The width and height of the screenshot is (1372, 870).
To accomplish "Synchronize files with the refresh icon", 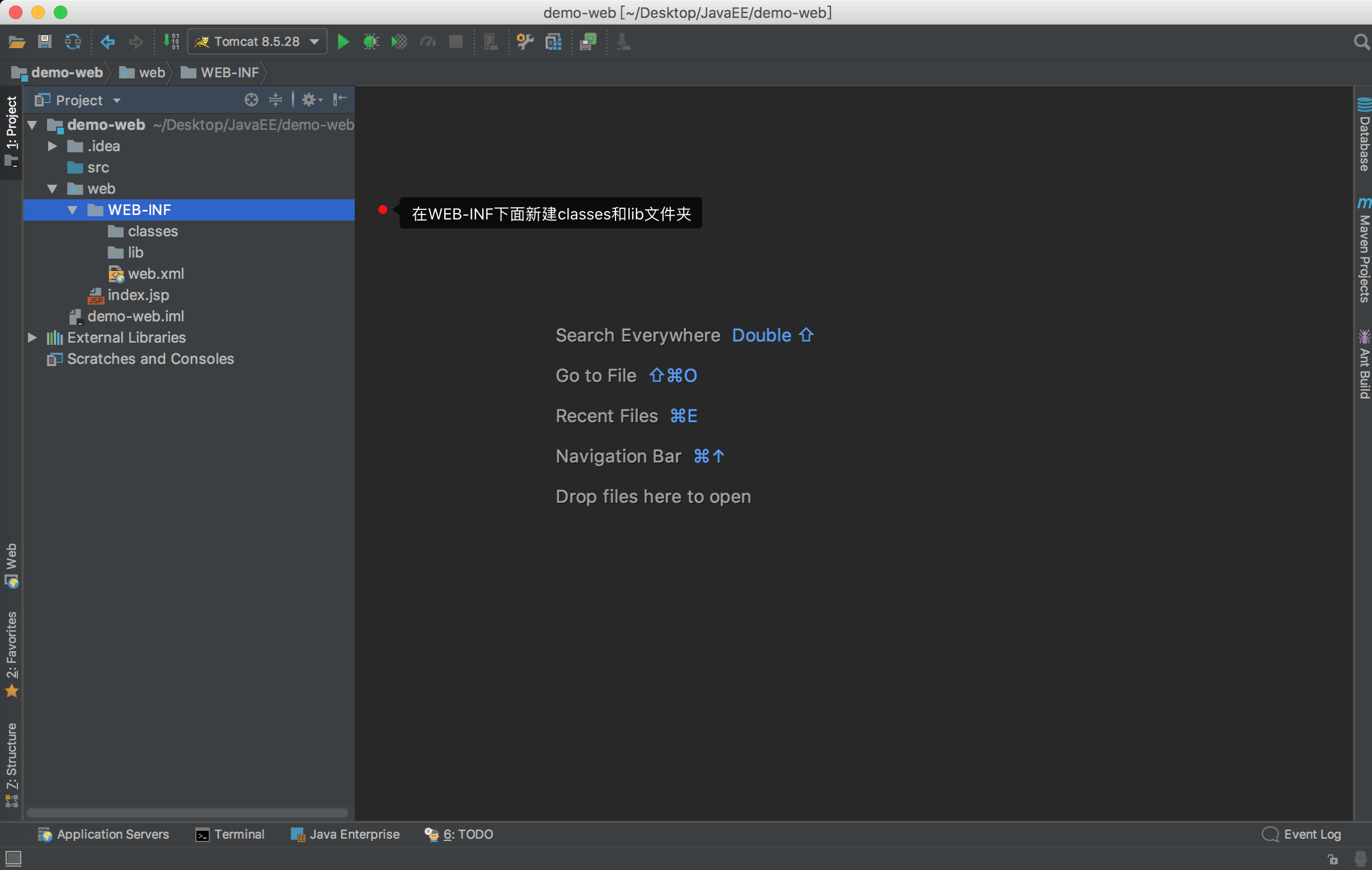I will click(x=73, y=41).
